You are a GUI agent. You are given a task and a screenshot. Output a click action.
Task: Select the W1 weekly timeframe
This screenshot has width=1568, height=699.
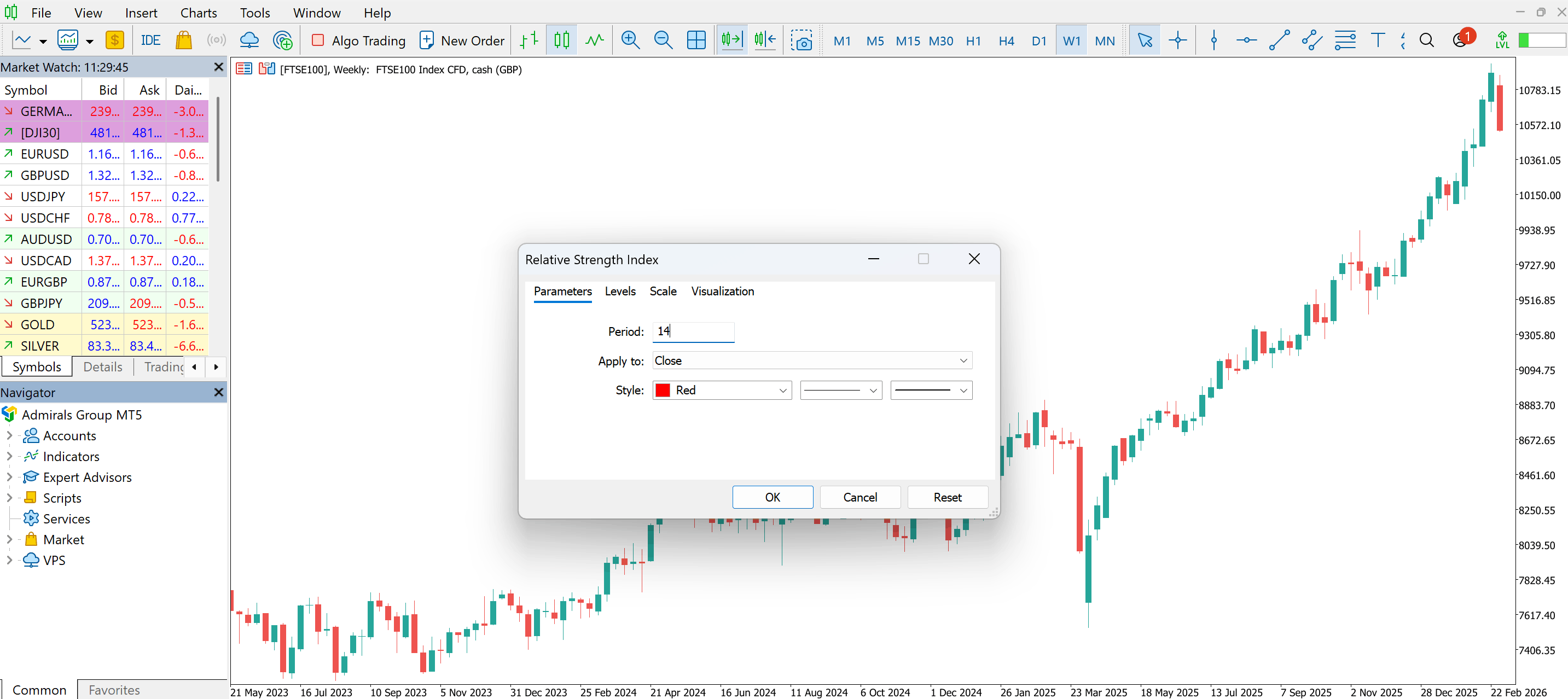[x=1072, y=41]
